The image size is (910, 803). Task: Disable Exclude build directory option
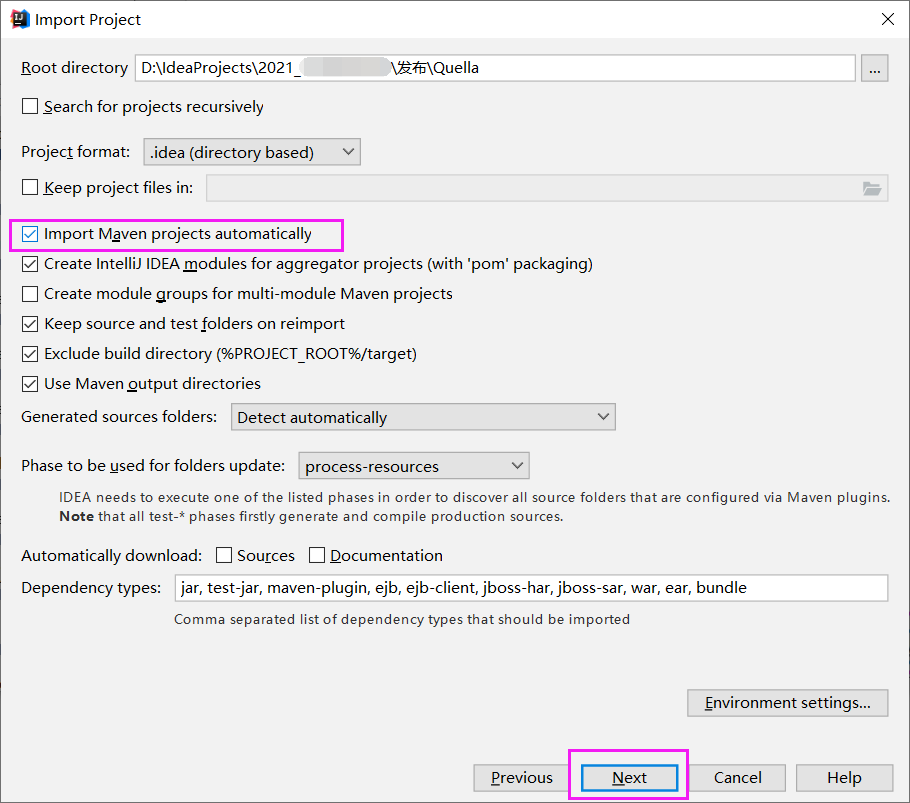(30, 353)
